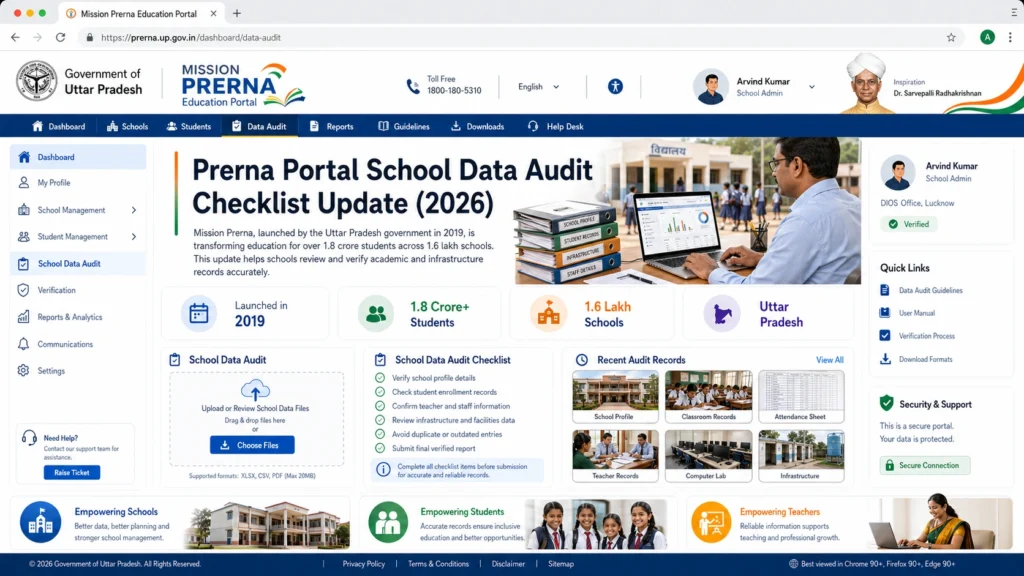Open the English language dropdown
This screenshot has width=1024, height=576.
coord(539,86)
